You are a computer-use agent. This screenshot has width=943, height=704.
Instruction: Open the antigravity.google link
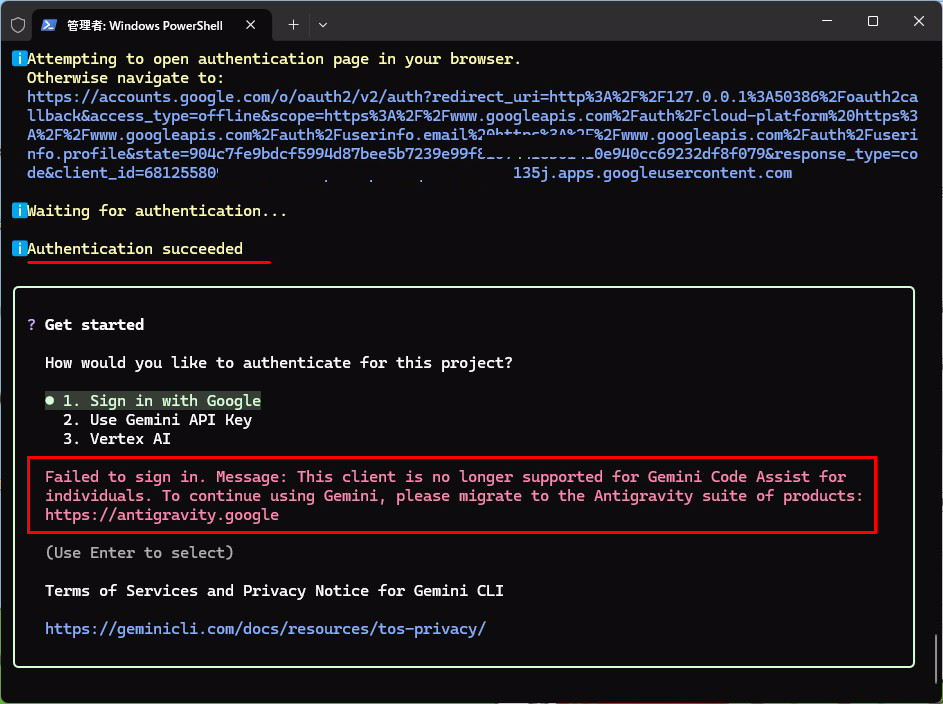coord(162,515)
